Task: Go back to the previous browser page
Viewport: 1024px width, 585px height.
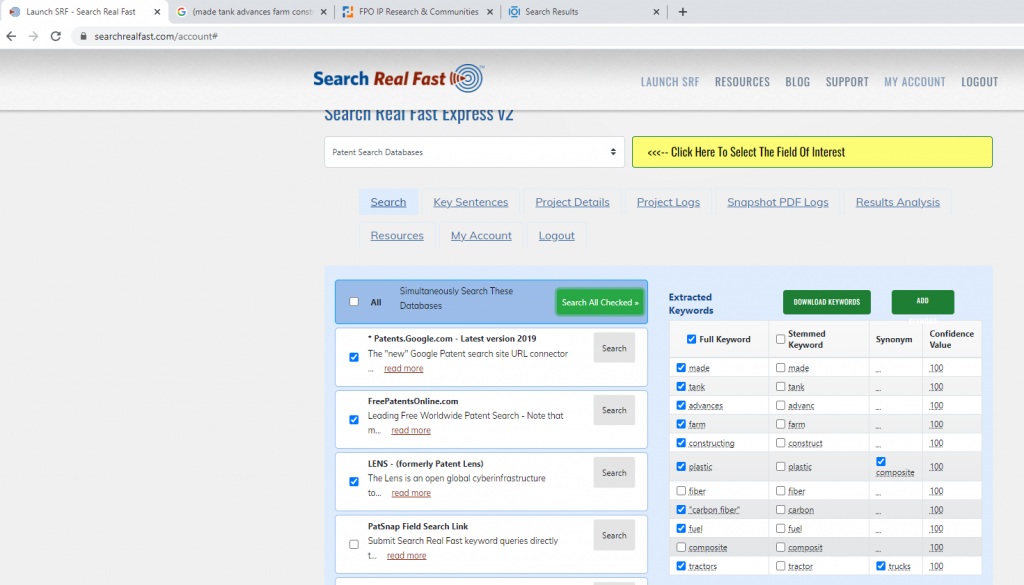Action: (11, 37)
